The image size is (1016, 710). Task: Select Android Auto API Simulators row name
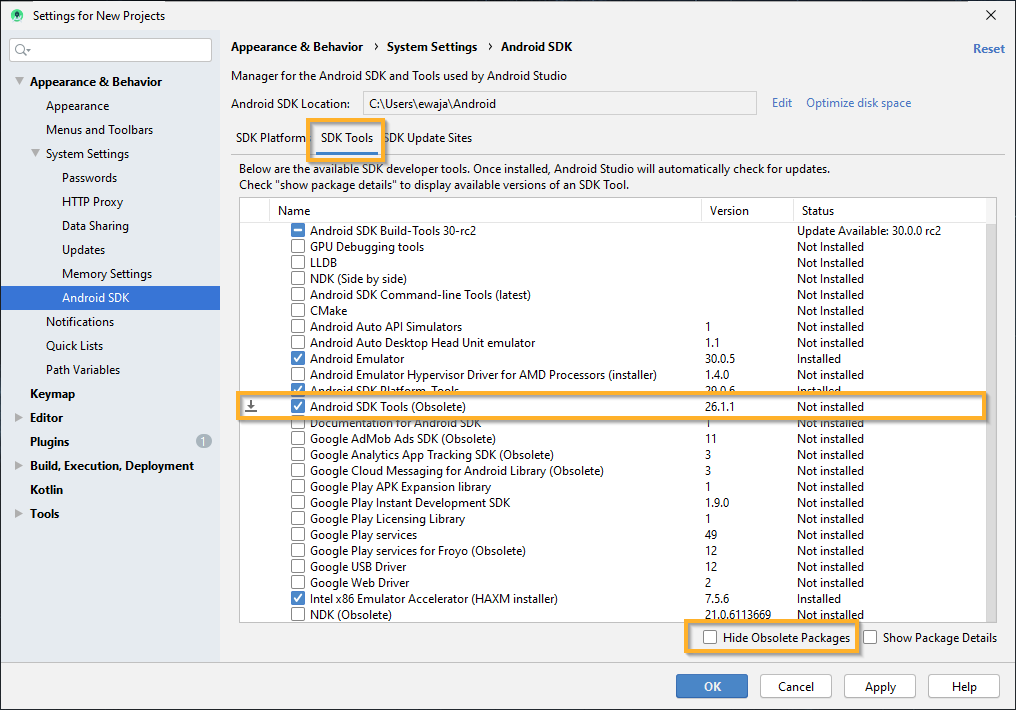pos(386,326)
